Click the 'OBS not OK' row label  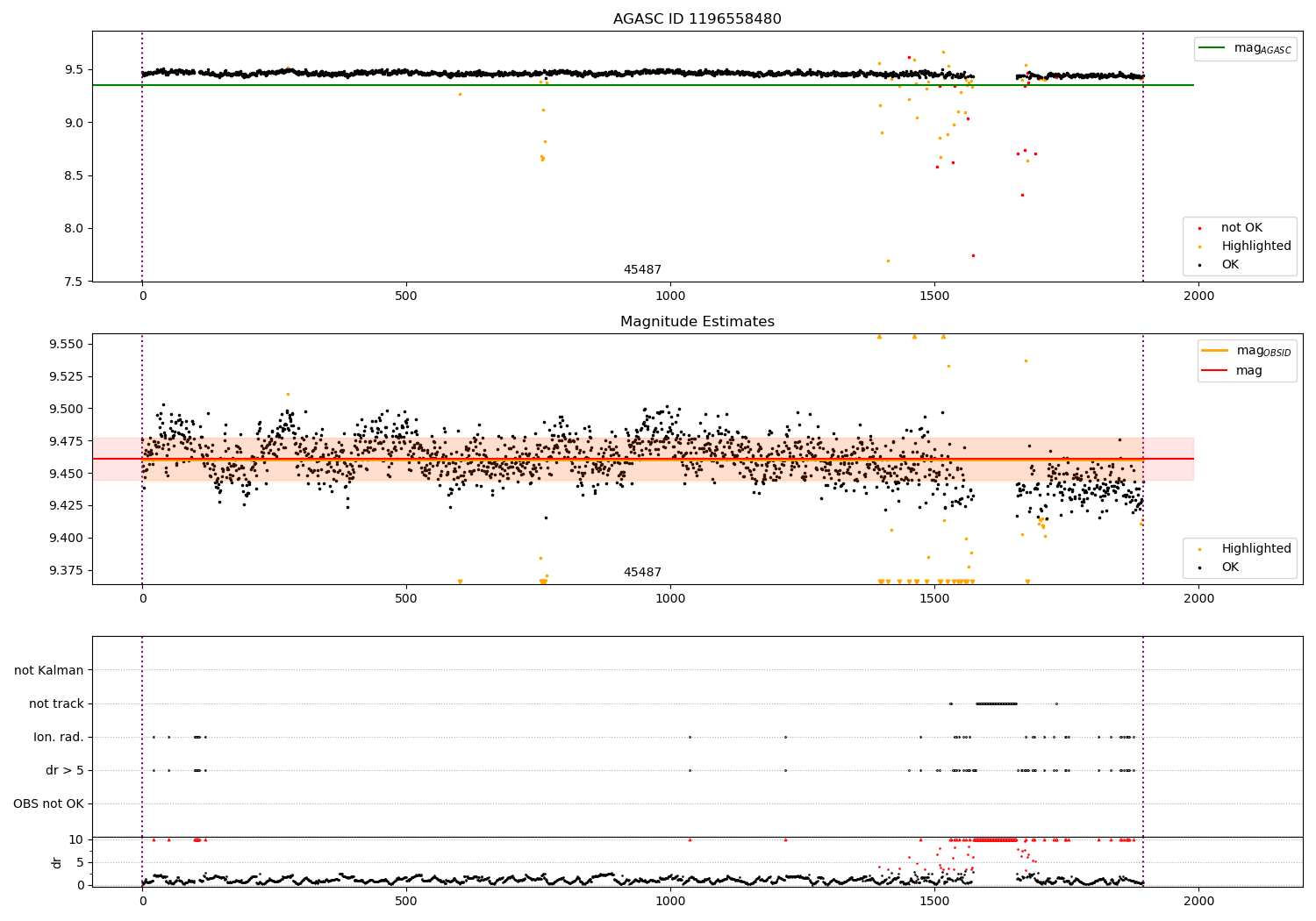(x=48, y=804)
